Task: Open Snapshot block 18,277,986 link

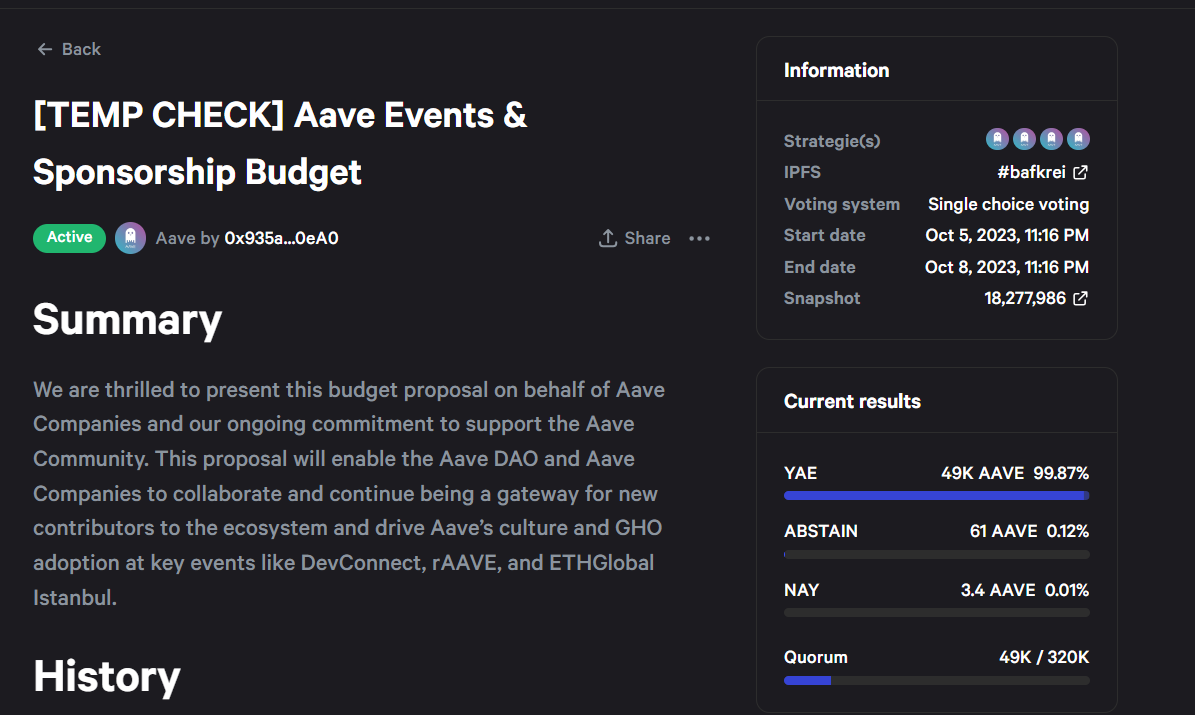Action: click(1026, 298)
